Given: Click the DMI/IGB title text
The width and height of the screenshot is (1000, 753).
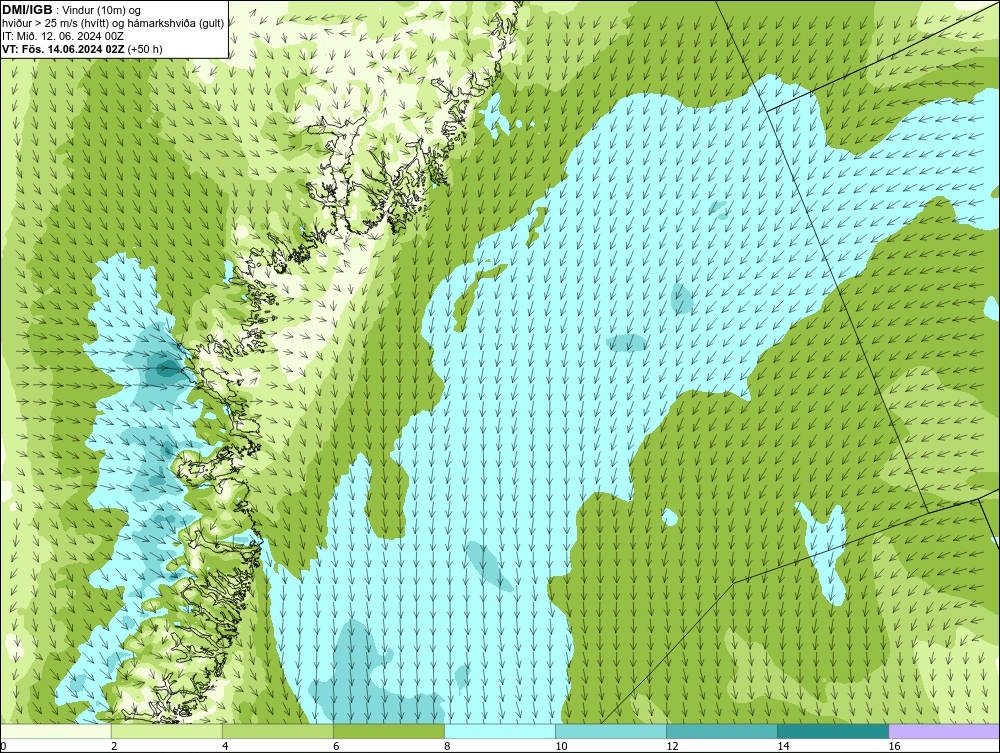Looking at the screenshot, I should pos(27,10).
